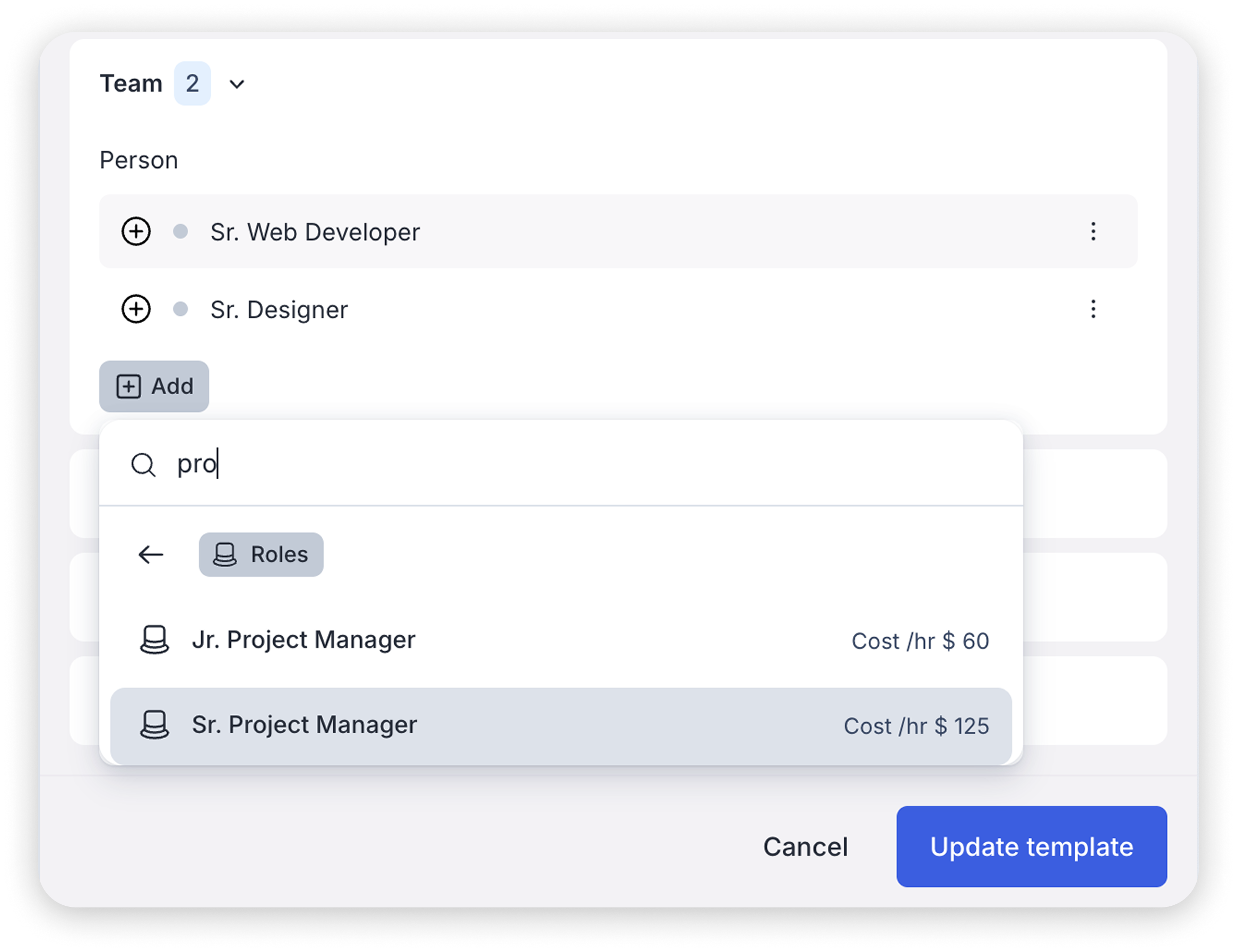Click the search magnifier icon
Screen dimensions: 1237x952
(144, 464)
